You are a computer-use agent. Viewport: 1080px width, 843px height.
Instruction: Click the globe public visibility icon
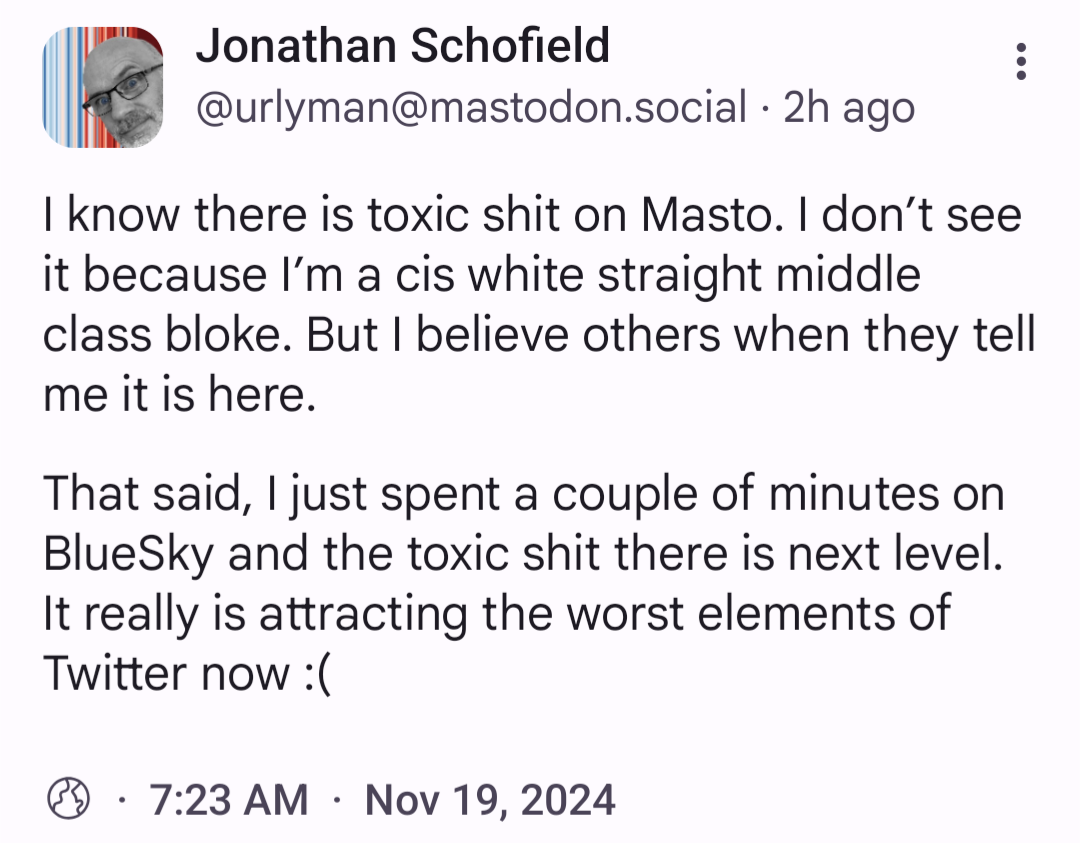(x=69, y=799)
